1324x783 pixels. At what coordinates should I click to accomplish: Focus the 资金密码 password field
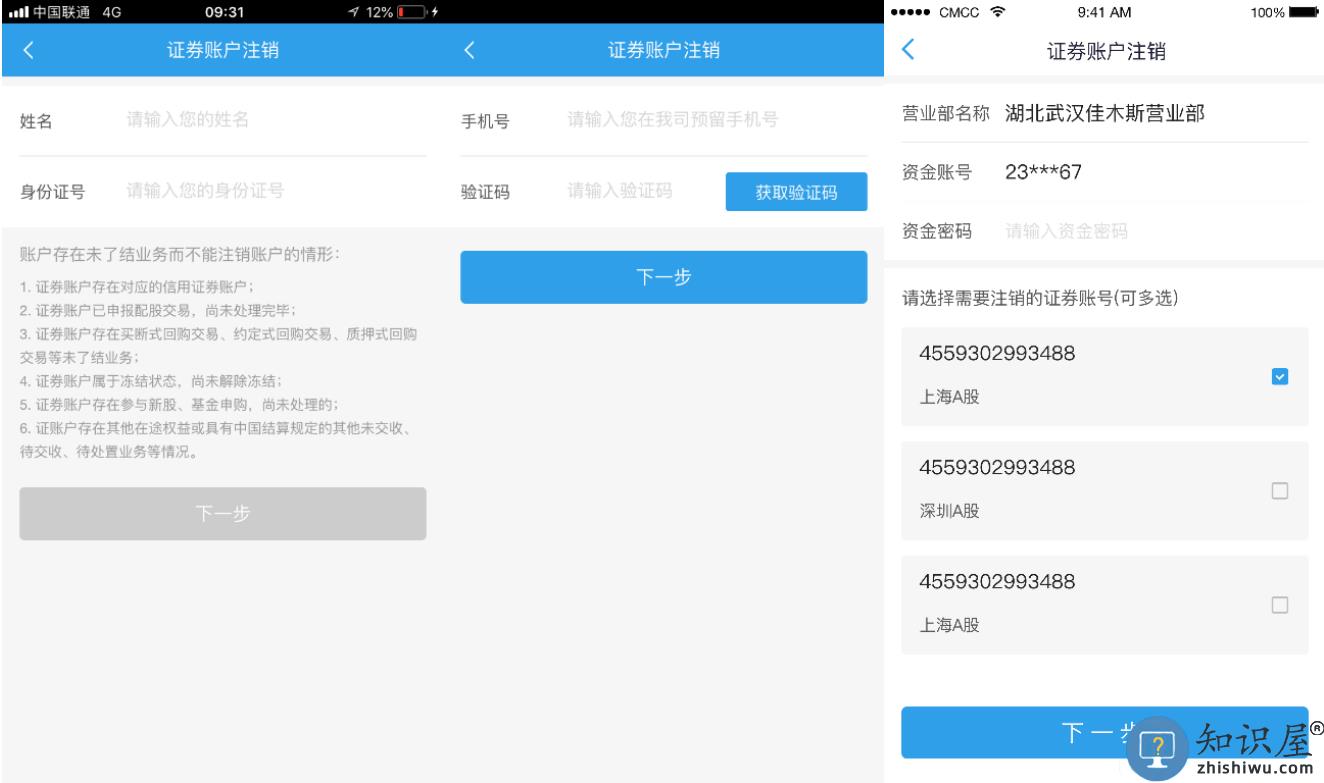tap(1150, 232)
